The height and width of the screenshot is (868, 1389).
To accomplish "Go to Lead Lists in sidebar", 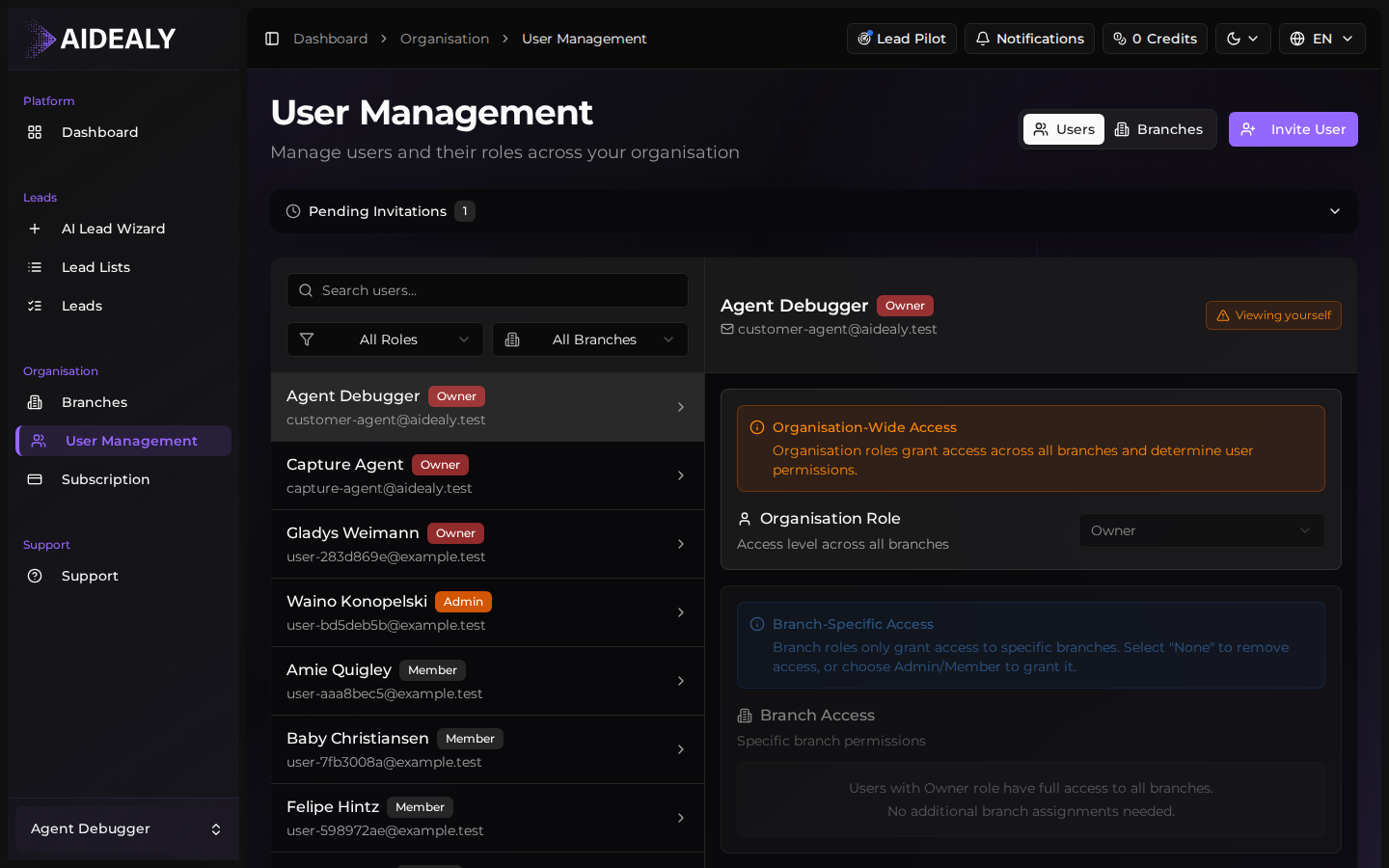I will (123, 267).
